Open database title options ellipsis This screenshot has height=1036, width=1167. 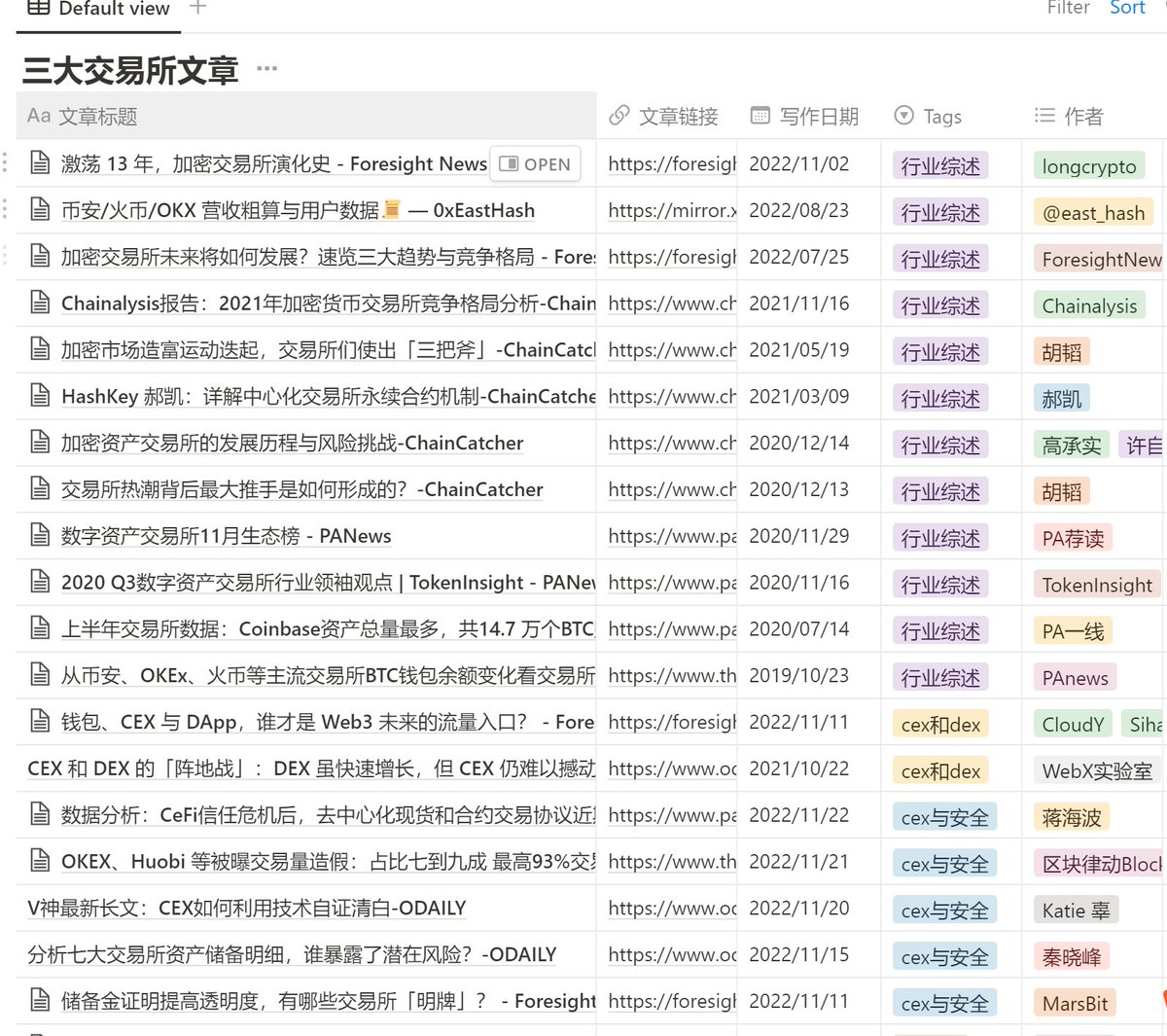tap(267, 68)
